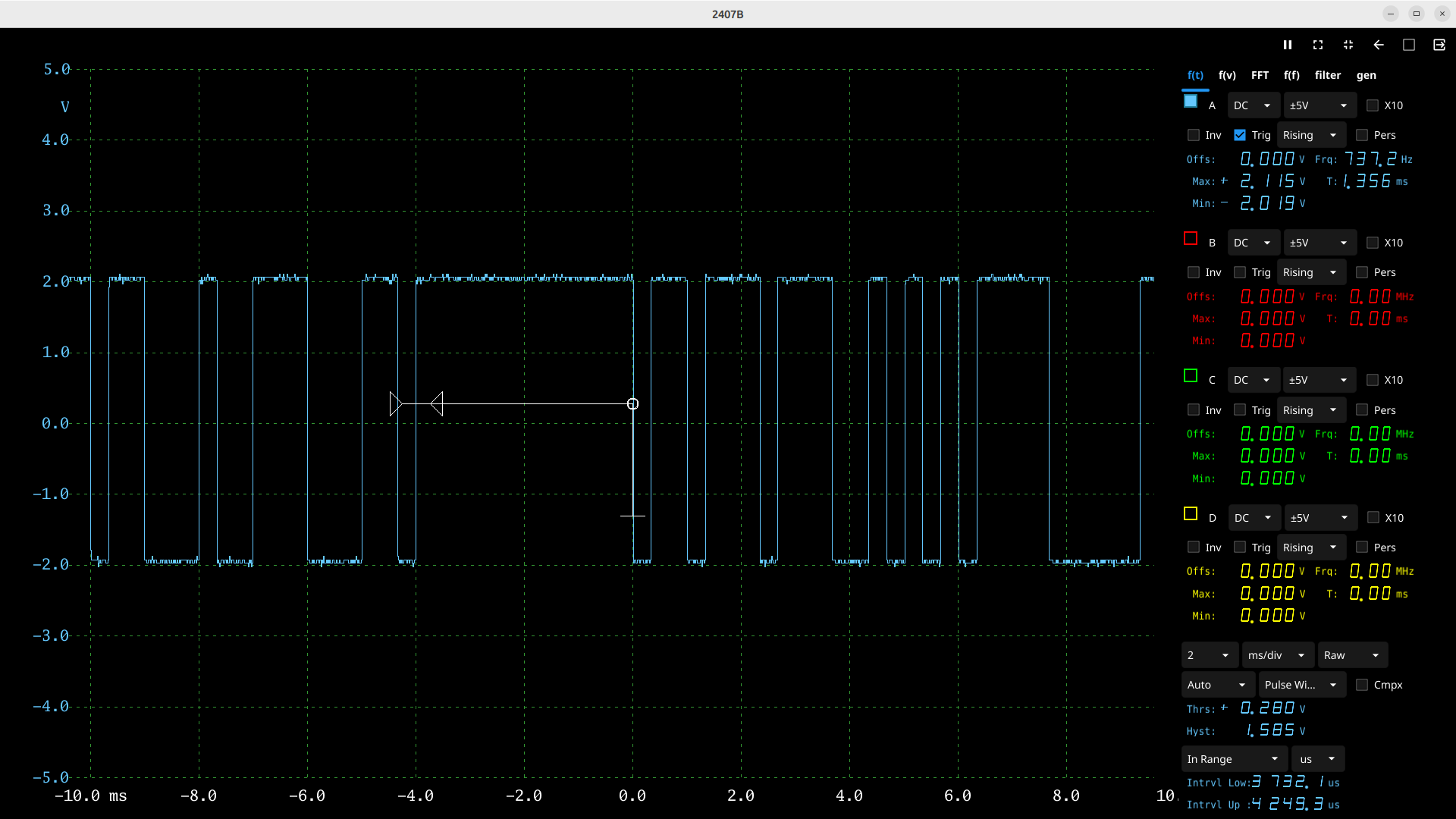Image resolution: width=1456 pixels, height=819 pixels.
Task: Uncheck Trig for channel A
Action: 1240,135
